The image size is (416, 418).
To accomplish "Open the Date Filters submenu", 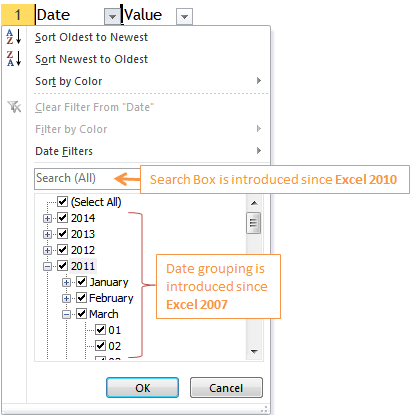I will pyautogui.click(x=148, y=151).
